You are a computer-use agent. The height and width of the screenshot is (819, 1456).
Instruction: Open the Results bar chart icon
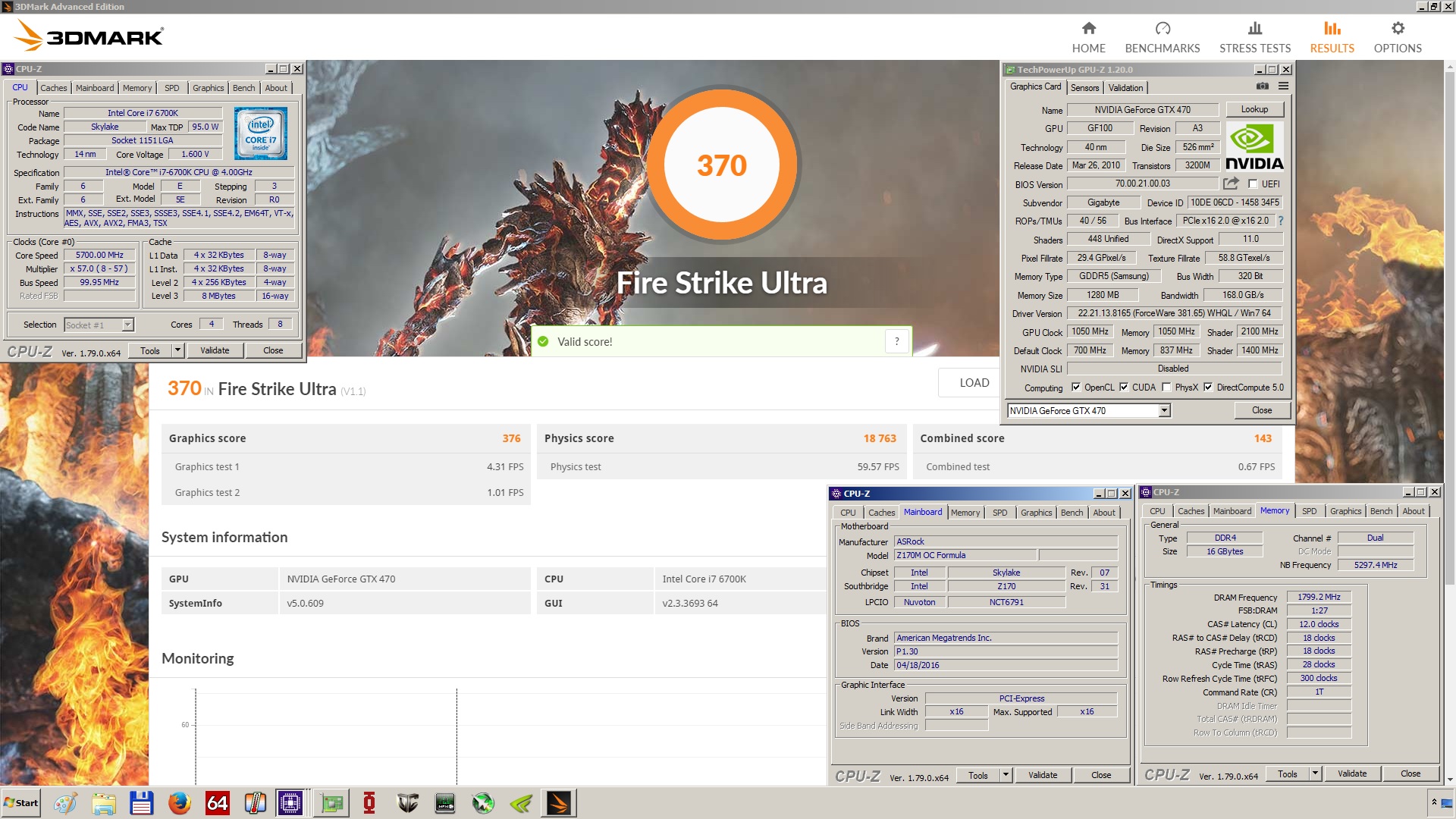tap(1332, 29)
